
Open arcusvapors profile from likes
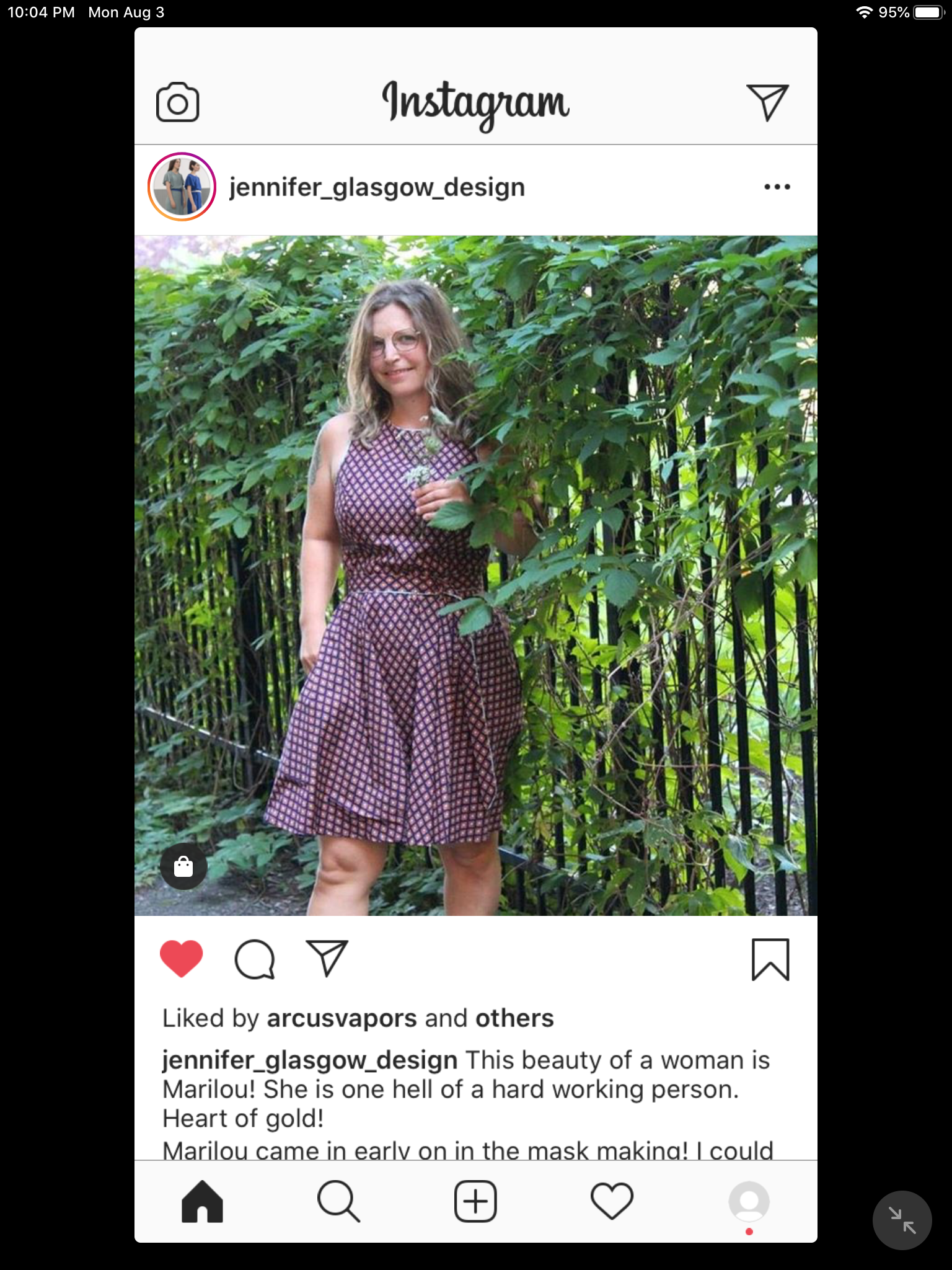[342, 1019]
